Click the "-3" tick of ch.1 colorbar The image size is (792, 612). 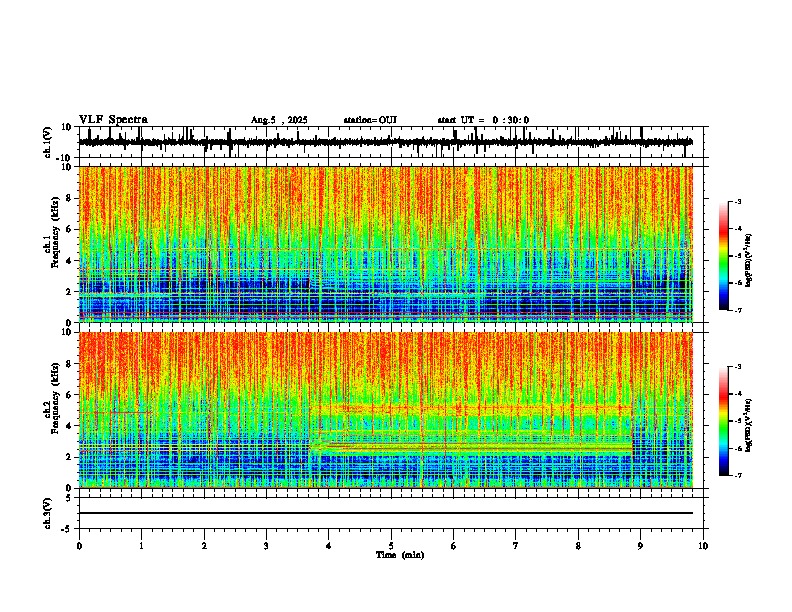pos(737,202)
